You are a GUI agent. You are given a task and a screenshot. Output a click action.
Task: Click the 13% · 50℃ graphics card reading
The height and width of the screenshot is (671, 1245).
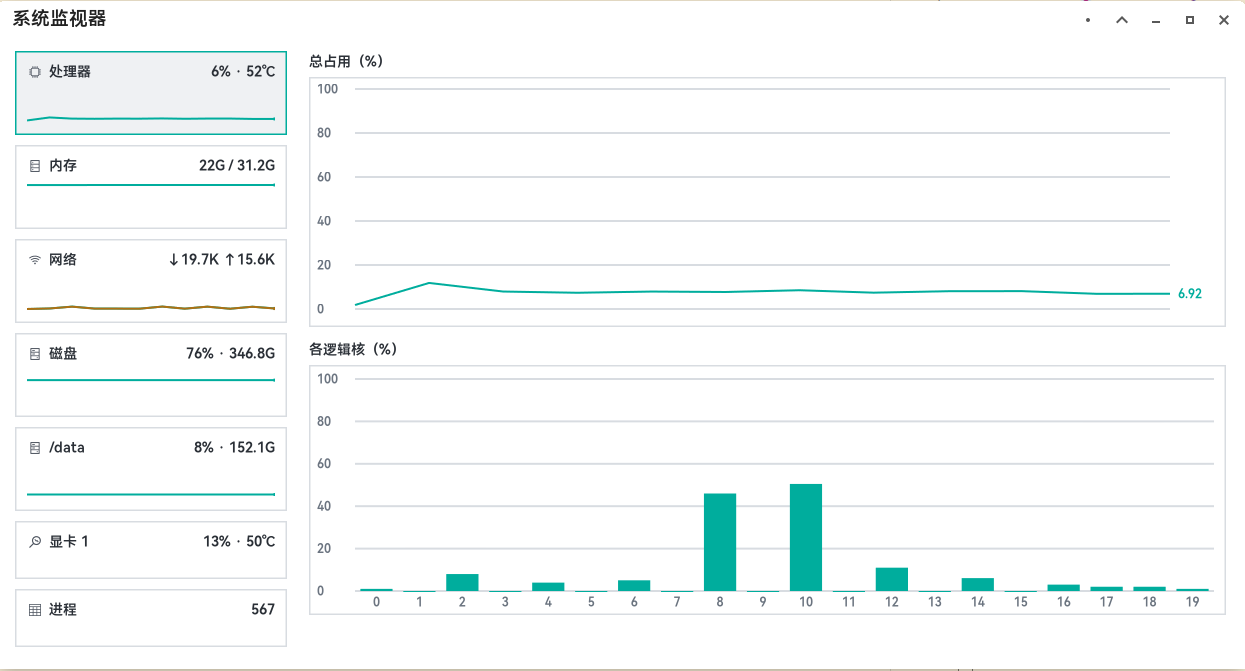click(x=239, y=542)
